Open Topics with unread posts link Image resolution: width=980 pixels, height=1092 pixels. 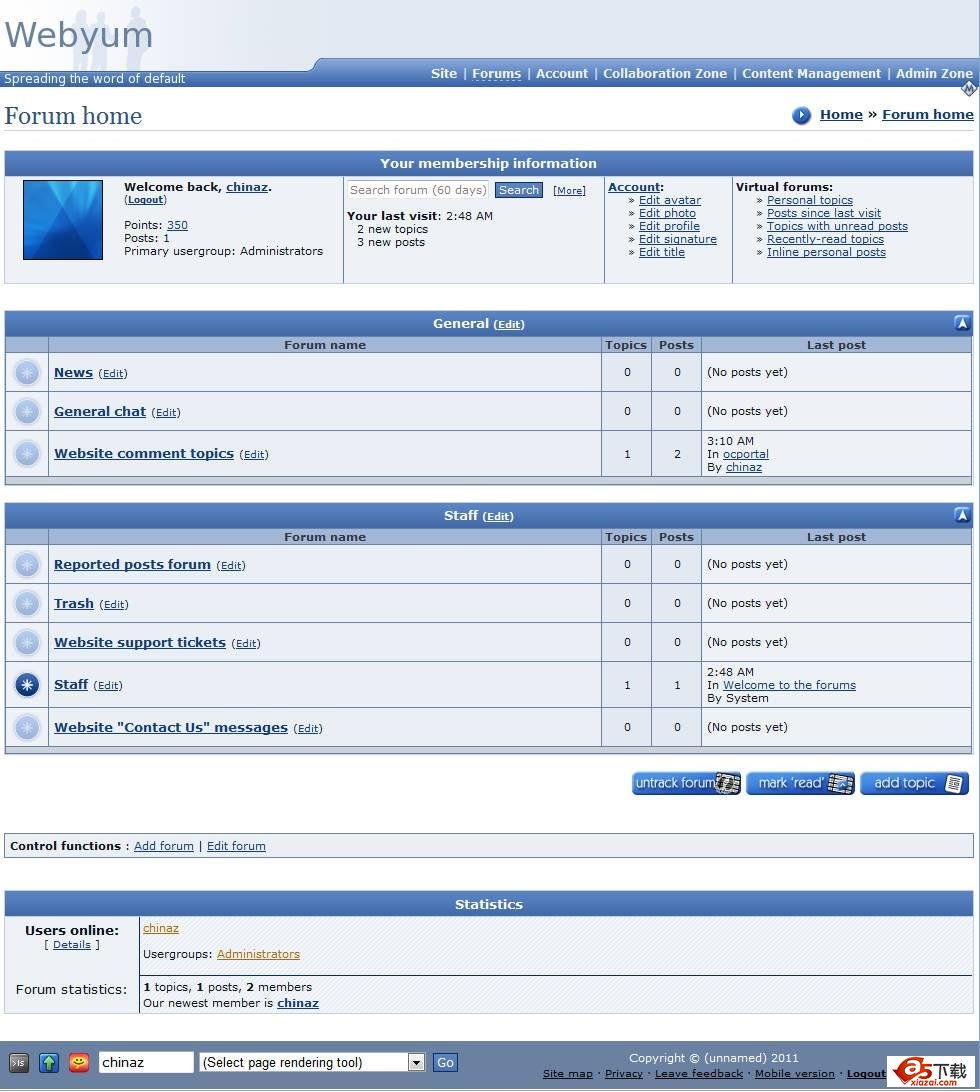[837, 226]
